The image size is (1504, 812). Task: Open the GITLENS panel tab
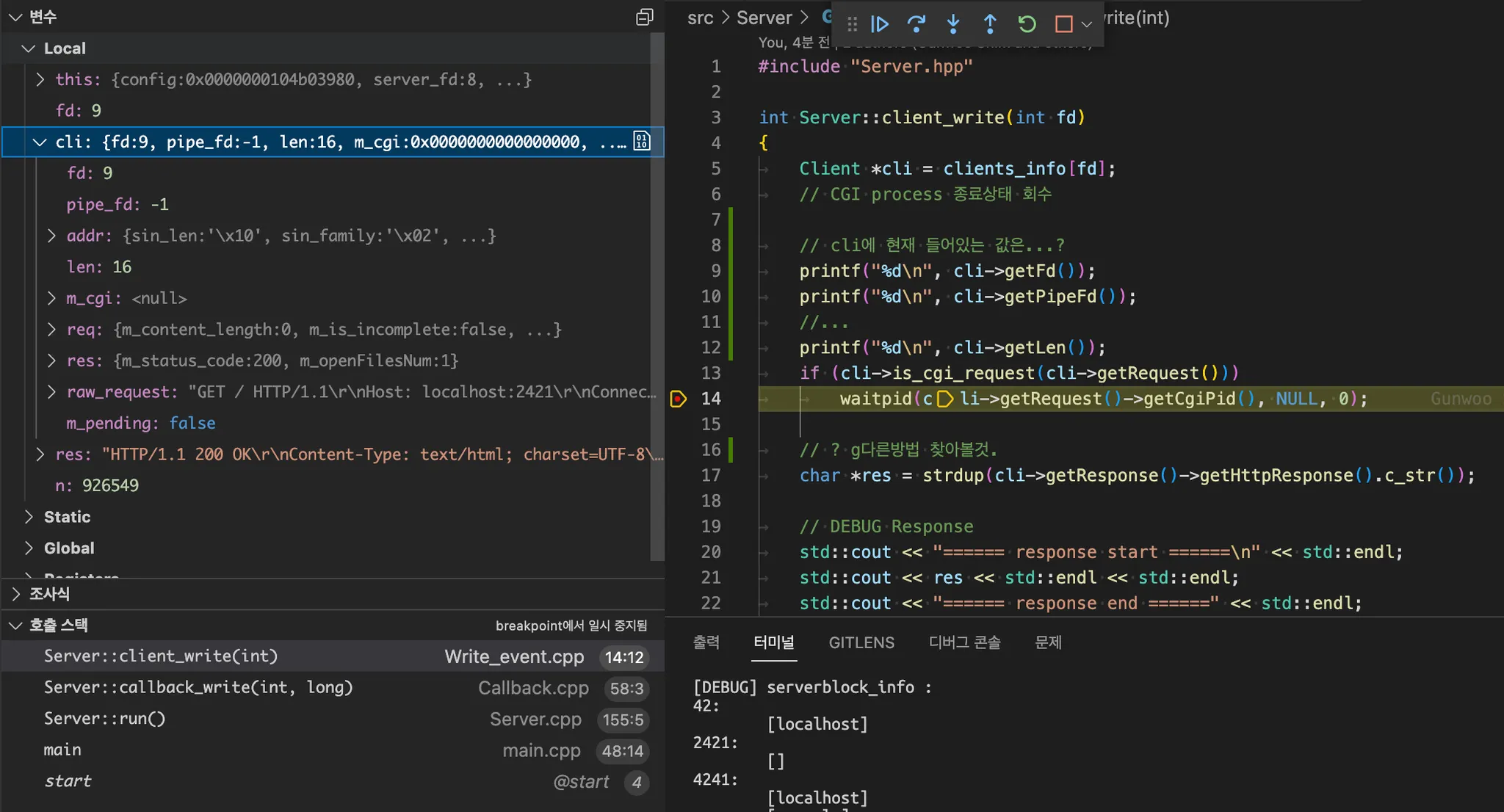tap(861, 642)
